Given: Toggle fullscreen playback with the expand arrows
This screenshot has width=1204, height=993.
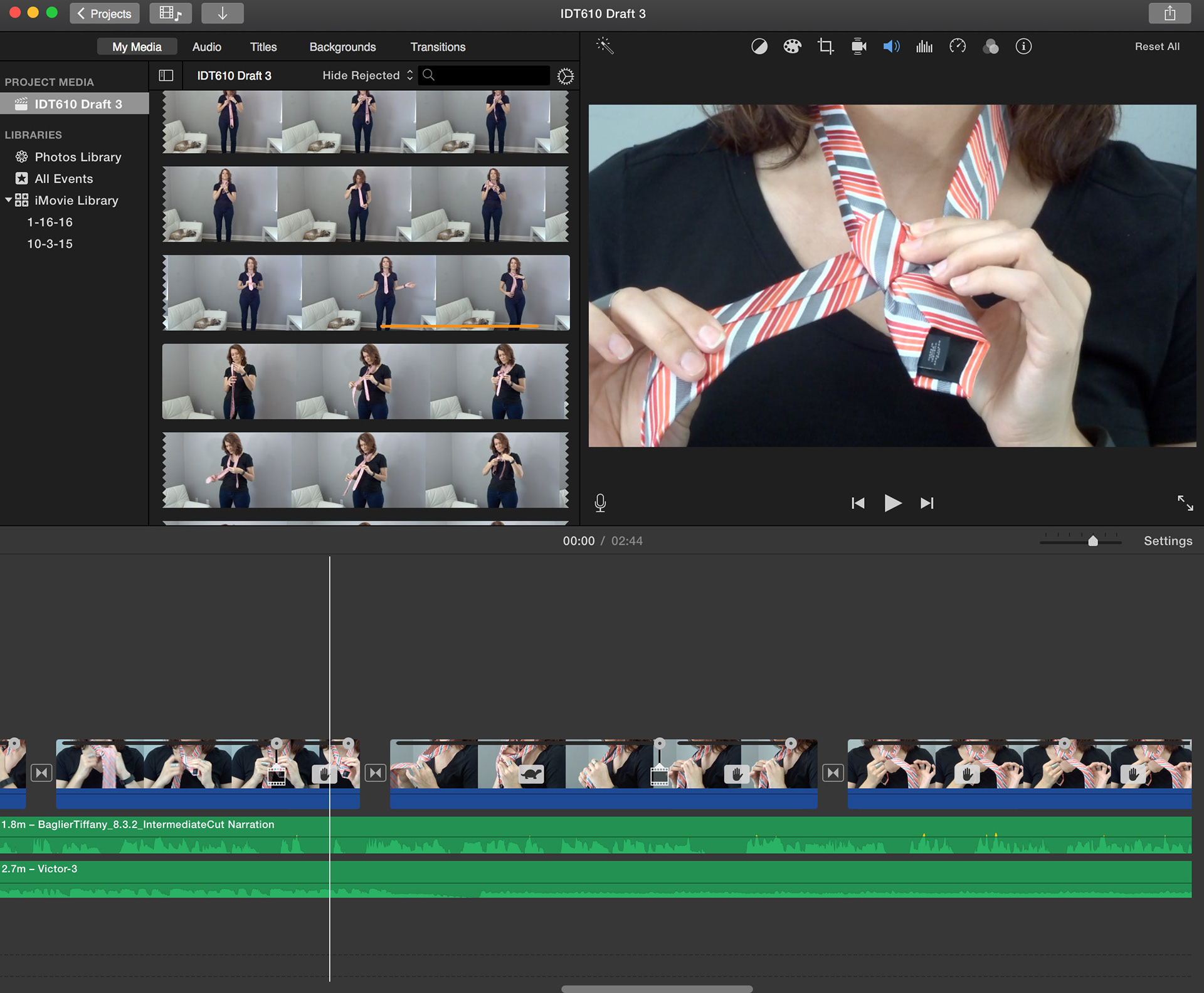Looking at the screenshot, I should [1185, 503].
